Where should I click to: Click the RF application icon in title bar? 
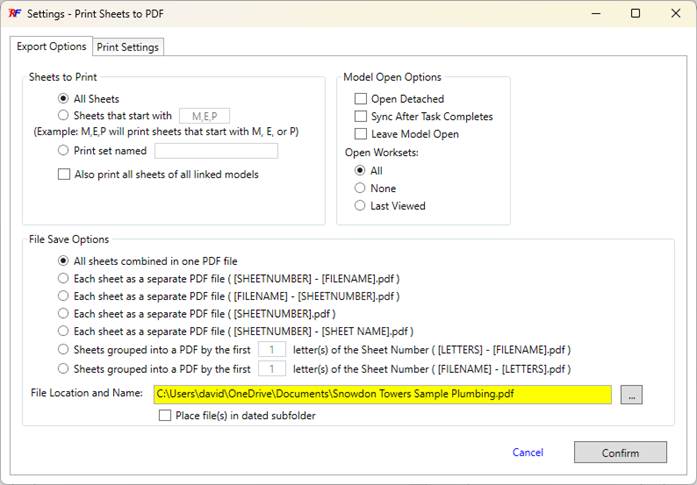pyautogui.click(x=14, y=14)
